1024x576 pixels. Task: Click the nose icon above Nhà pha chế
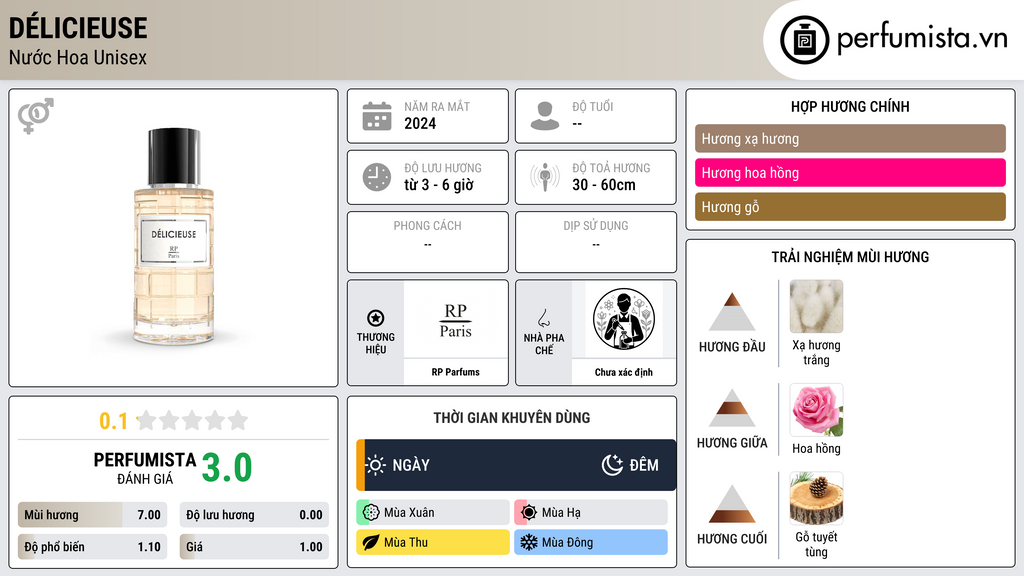click(543, 318)
